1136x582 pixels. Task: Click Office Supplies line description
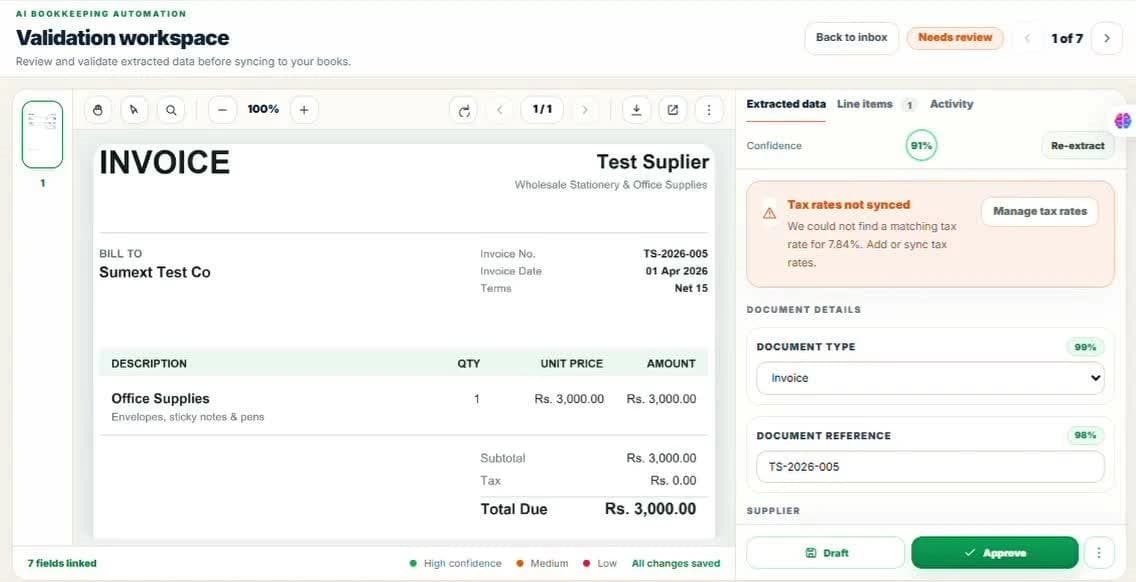(160, 399)
